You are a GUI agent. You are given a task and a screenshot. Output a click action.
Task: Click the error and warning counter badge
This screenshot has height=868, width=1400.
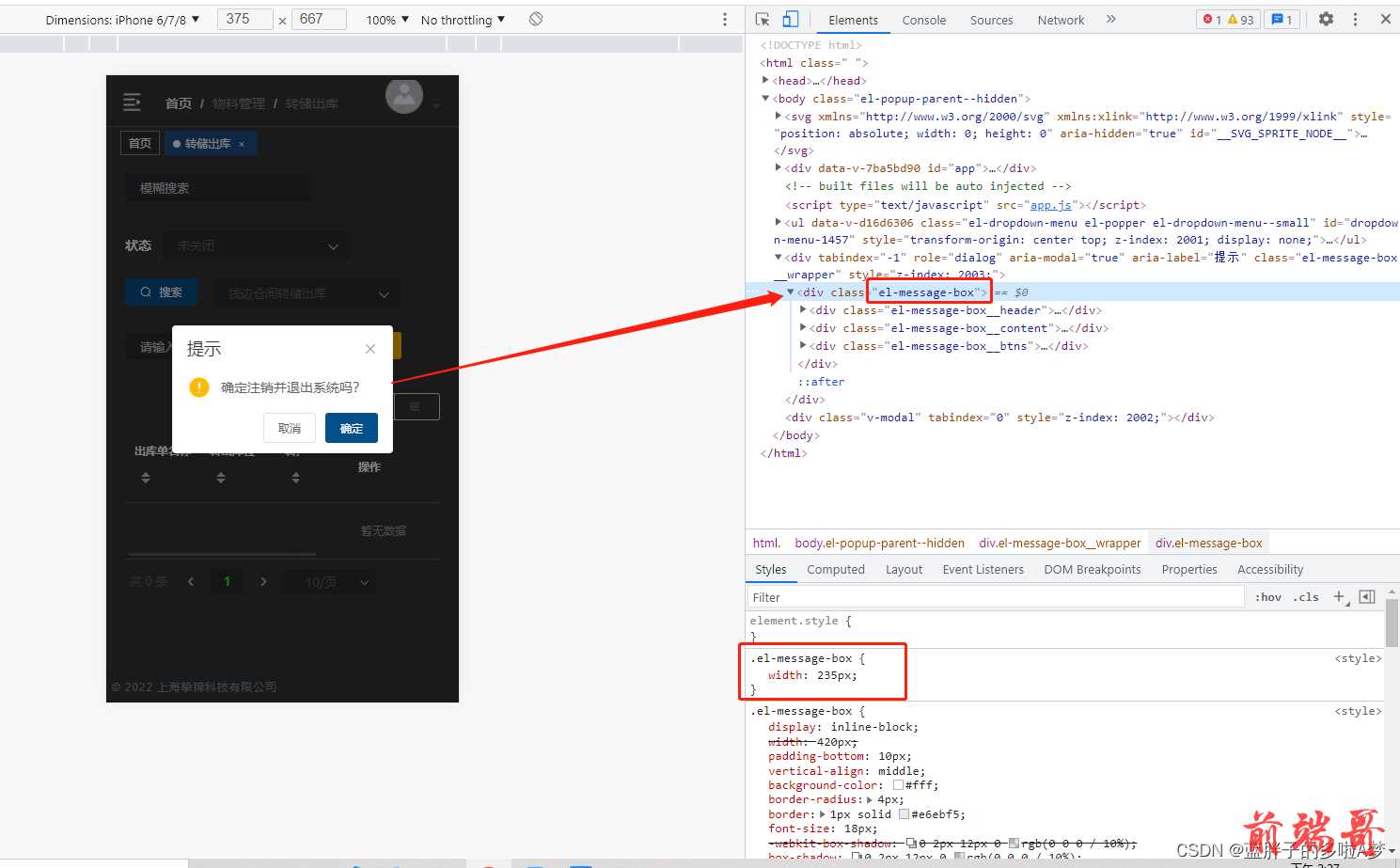(x=1228, y=19)
